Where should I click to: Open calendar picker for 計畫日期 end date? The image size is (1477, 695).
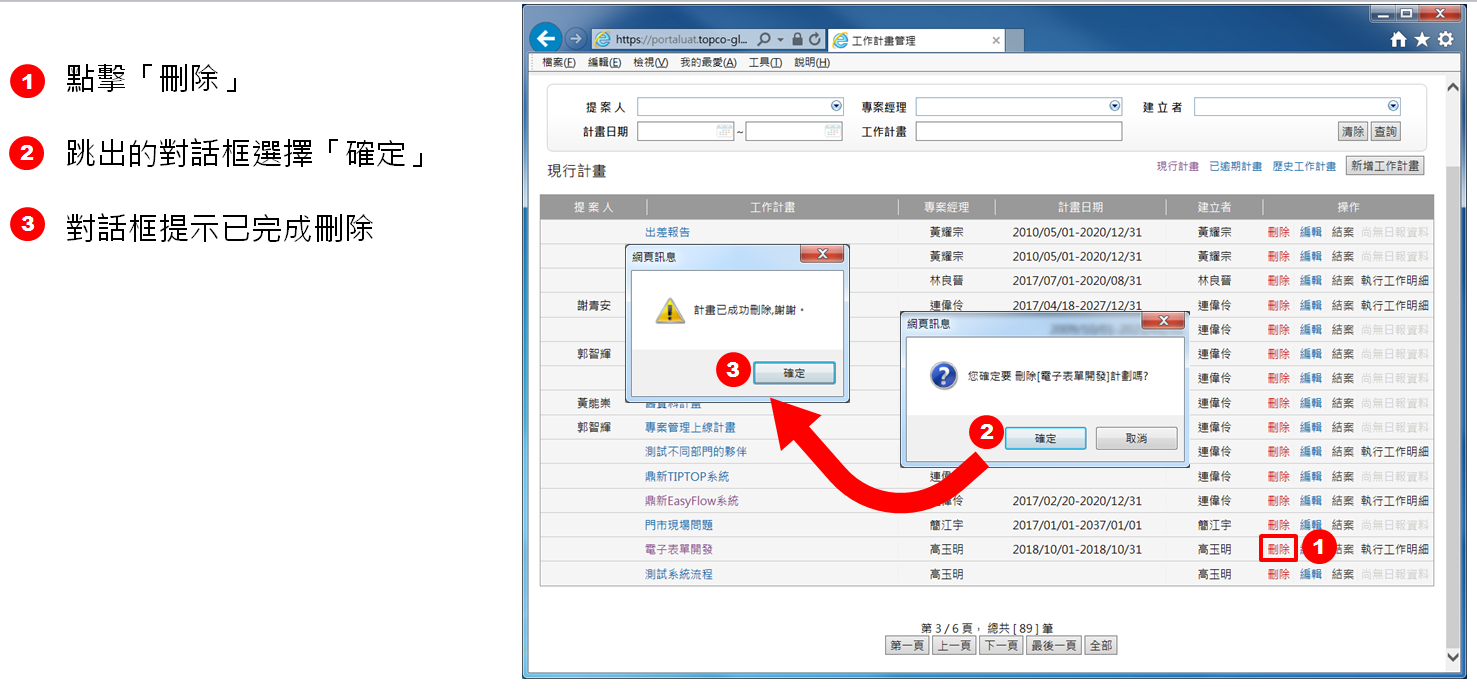click(833, 131)
